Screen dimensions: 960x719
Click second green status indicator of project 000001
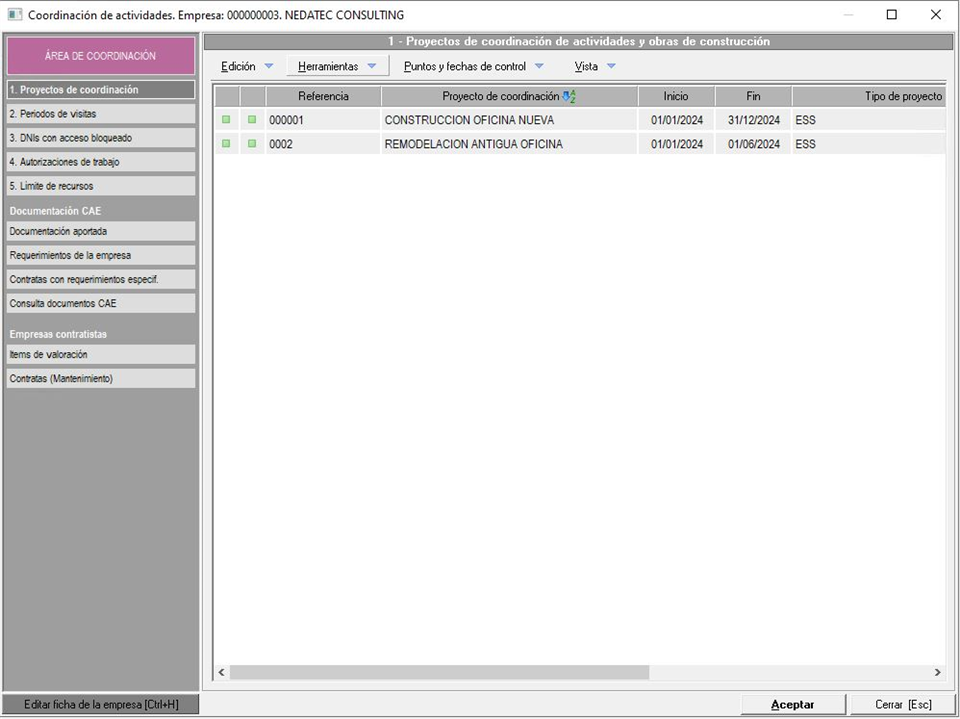pyautogui.click(x=252, y=120)
